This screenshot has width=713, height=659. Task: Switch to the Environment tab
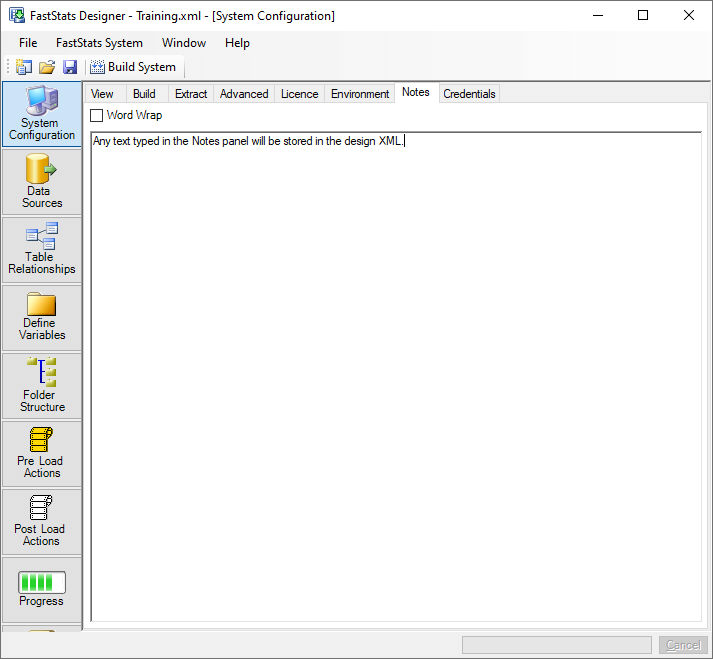[360, 94]
